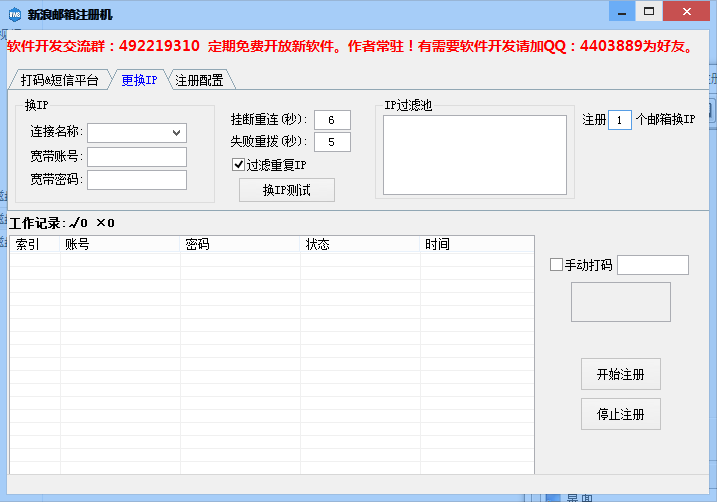Click the app icon in title bar
The height and width of the screenshot is (502, 717).
click(15, 14)
